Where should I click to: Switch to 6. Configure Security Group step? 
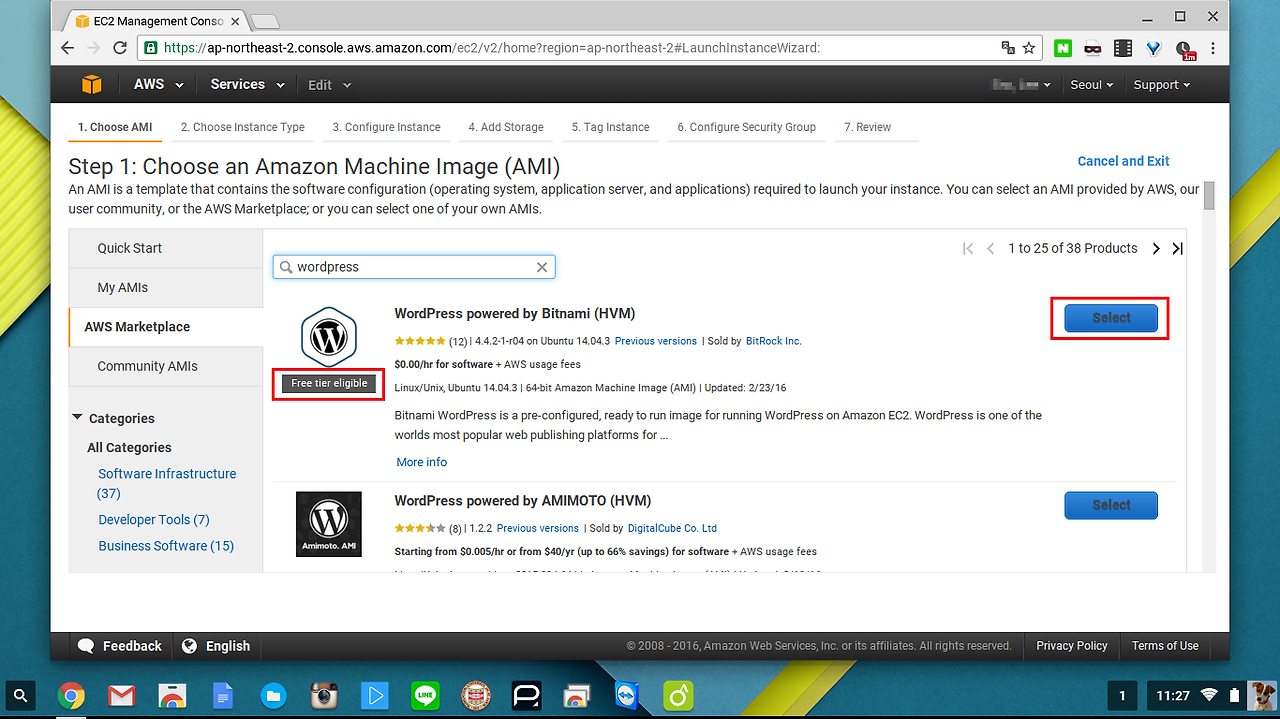click(746, 127)
